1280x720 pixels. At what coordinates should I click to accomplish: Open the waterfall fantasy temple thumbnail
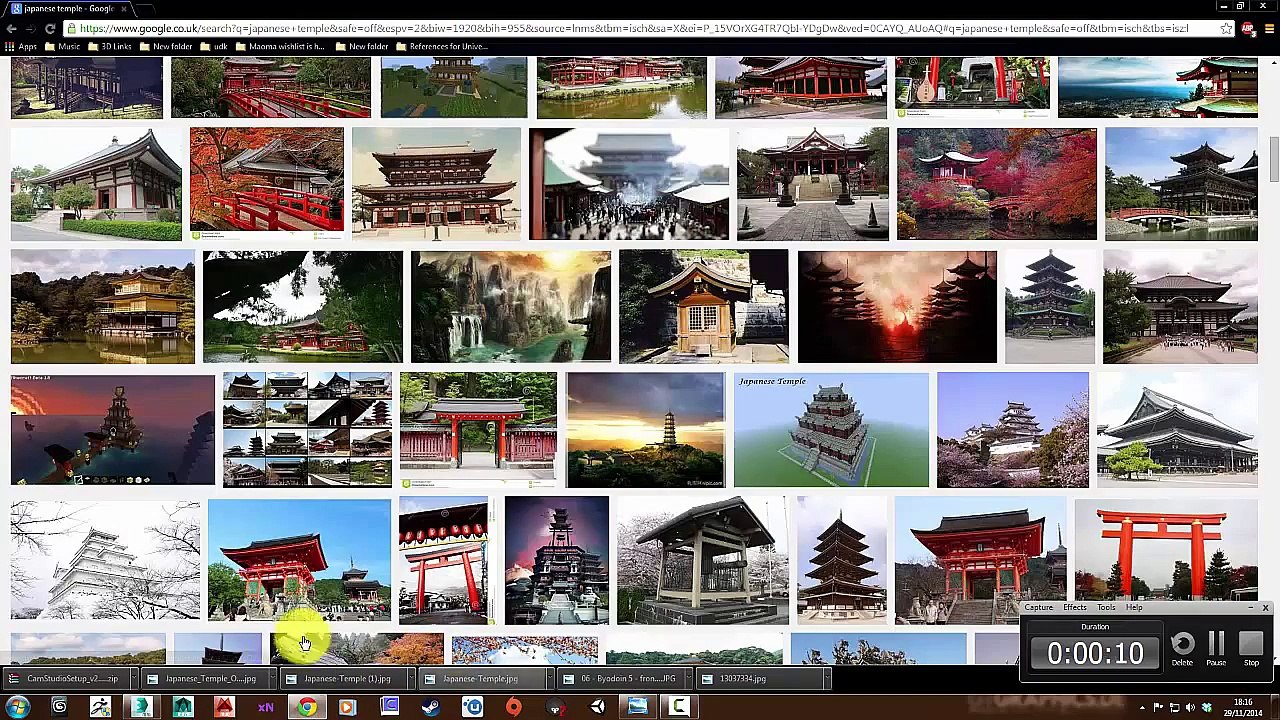click(511, 307)
